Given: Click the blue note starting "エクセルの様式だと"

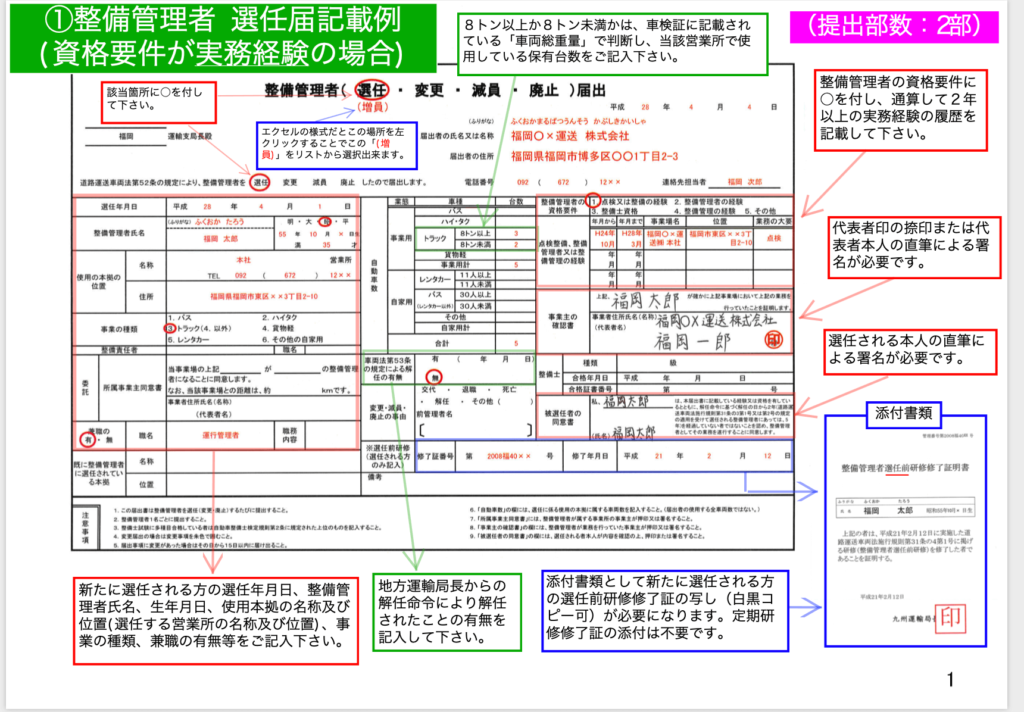Looking at the screenshot, I should (337, 144).
